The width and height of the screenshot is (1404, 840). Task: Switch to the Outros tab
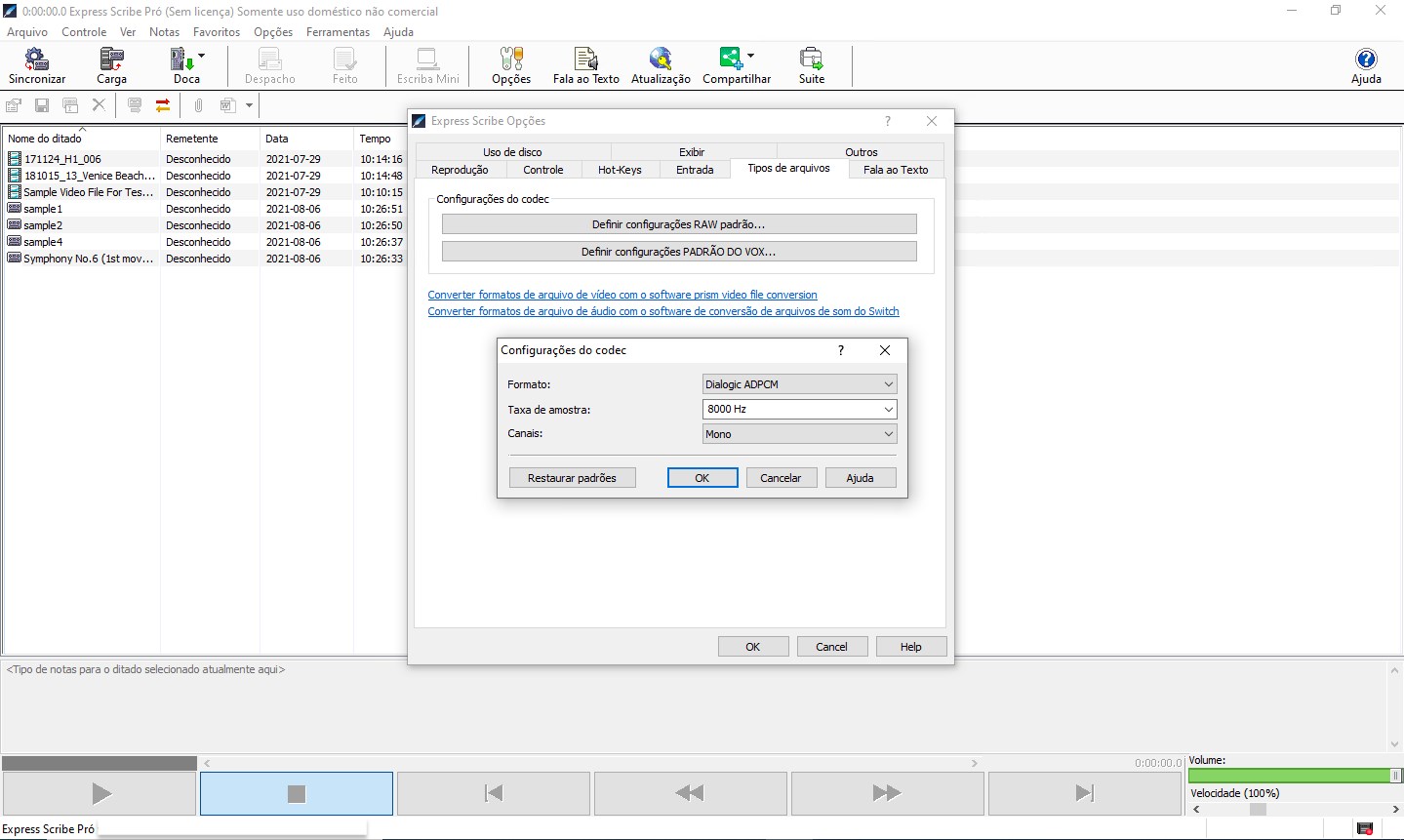pos(862,152)
